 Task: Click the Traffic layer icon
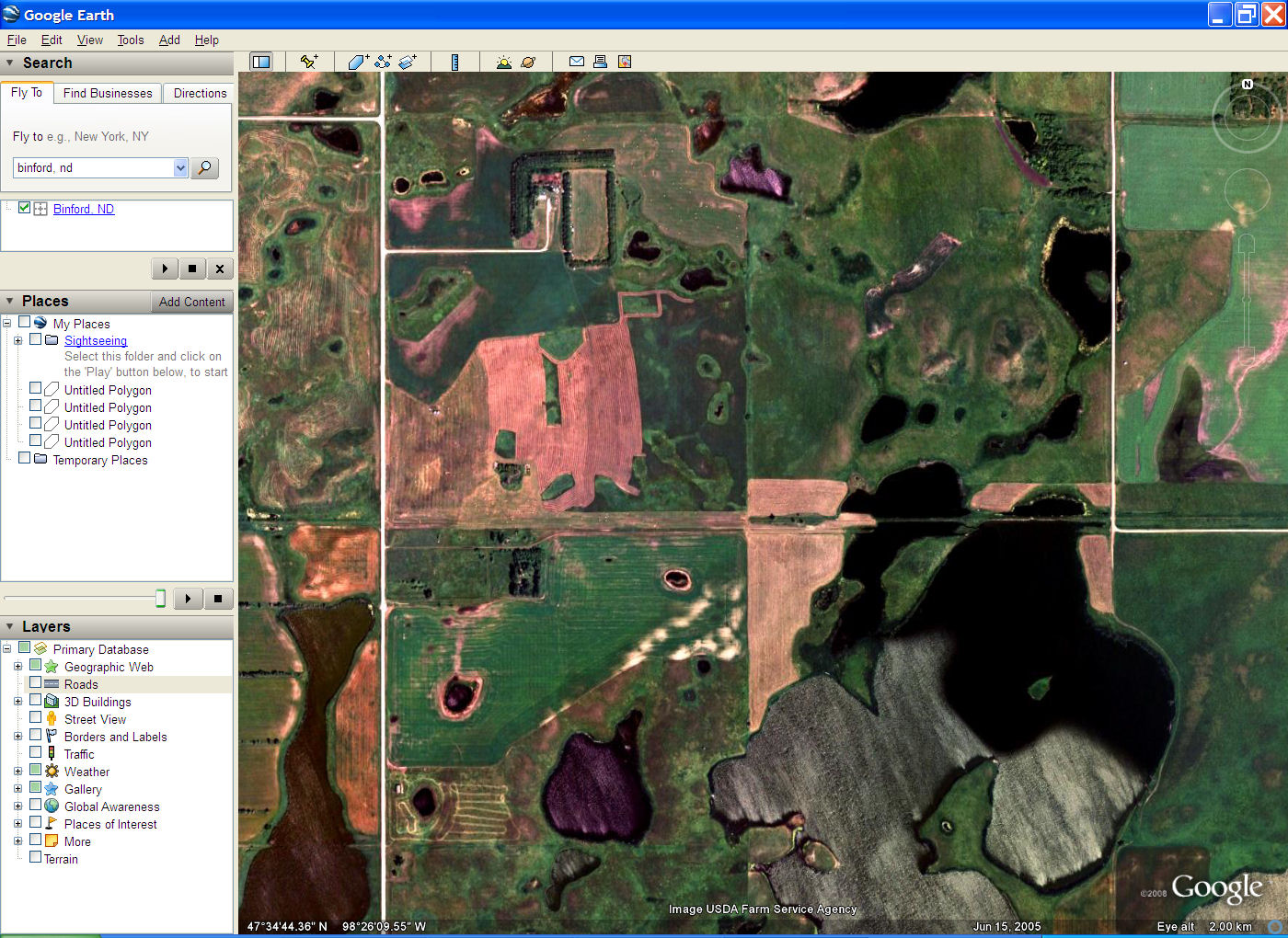(52, 753)
